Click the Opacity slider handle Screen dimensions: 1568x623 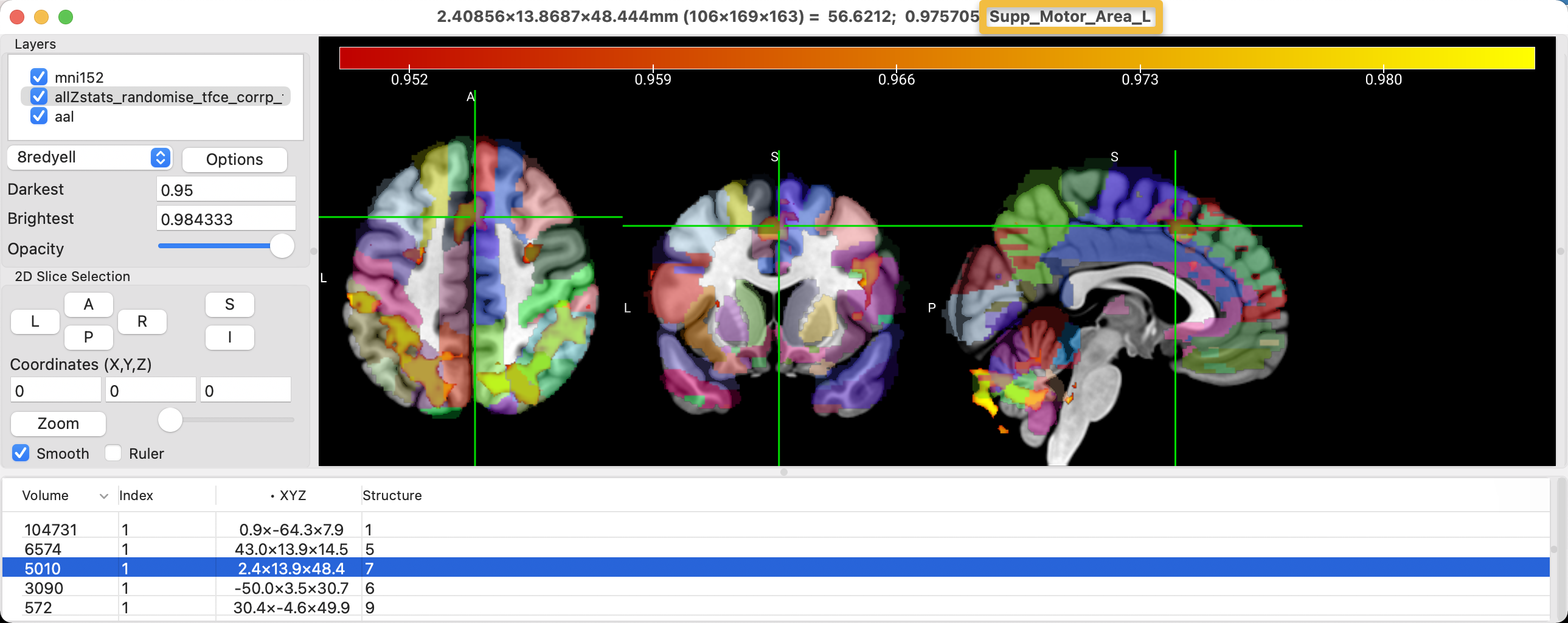click(282, 246)
